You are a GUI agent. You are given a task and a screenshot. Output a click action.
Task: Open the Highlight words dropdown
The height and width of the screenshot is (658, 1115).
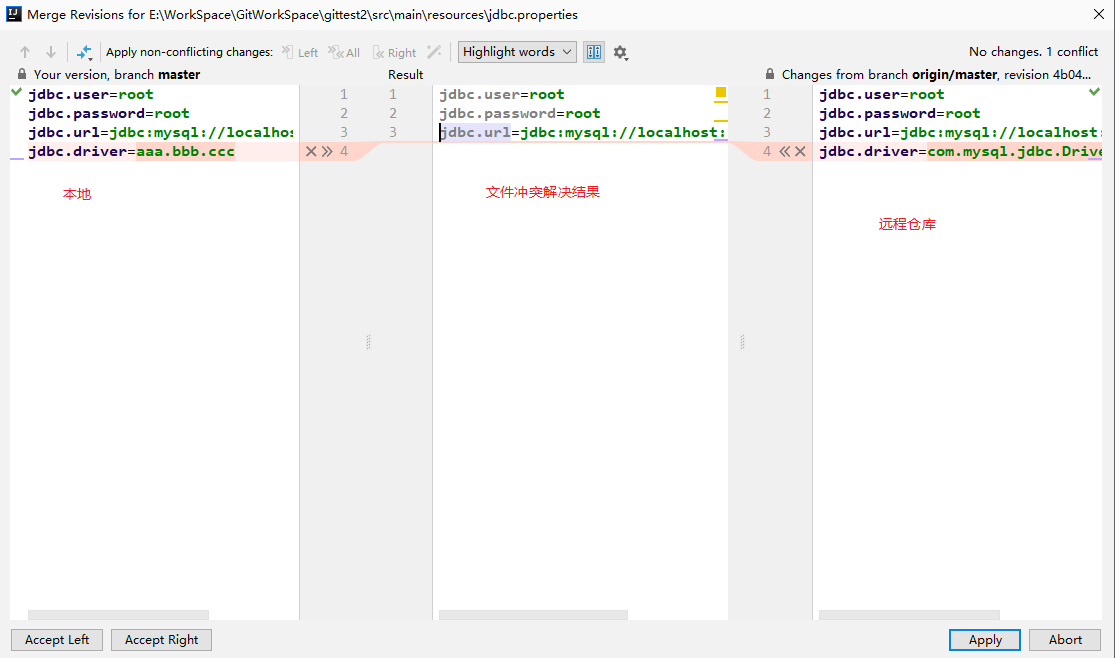tap(517, 52)
